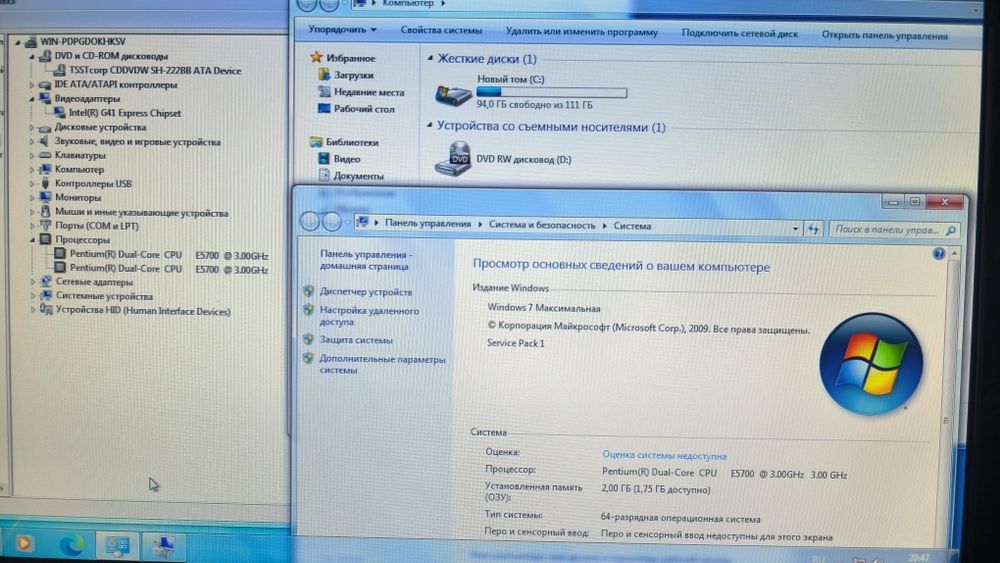Click the Устройства HID icon
The width and height of the screenshot is (1000, 563).
(45, 310)
